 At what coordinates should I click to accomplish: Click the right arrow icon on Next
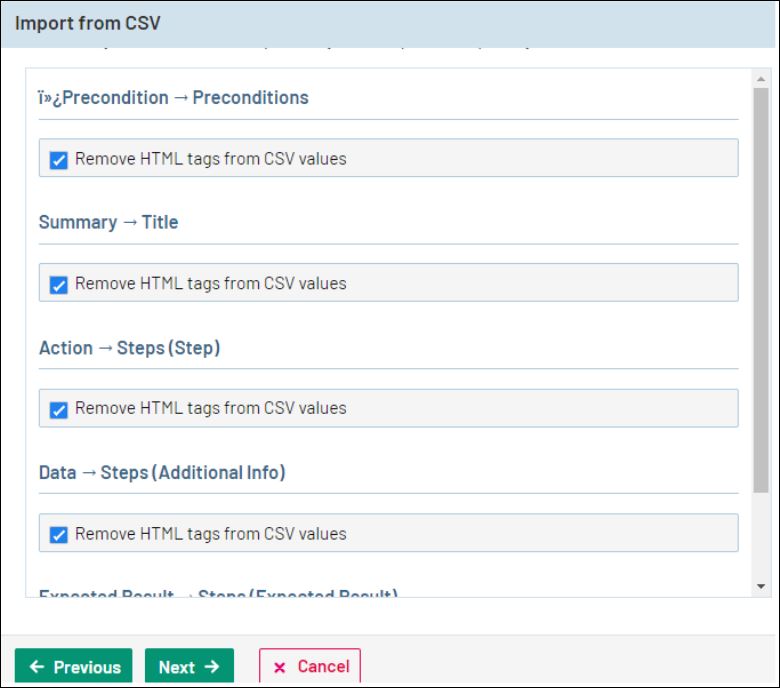[211, 667]
